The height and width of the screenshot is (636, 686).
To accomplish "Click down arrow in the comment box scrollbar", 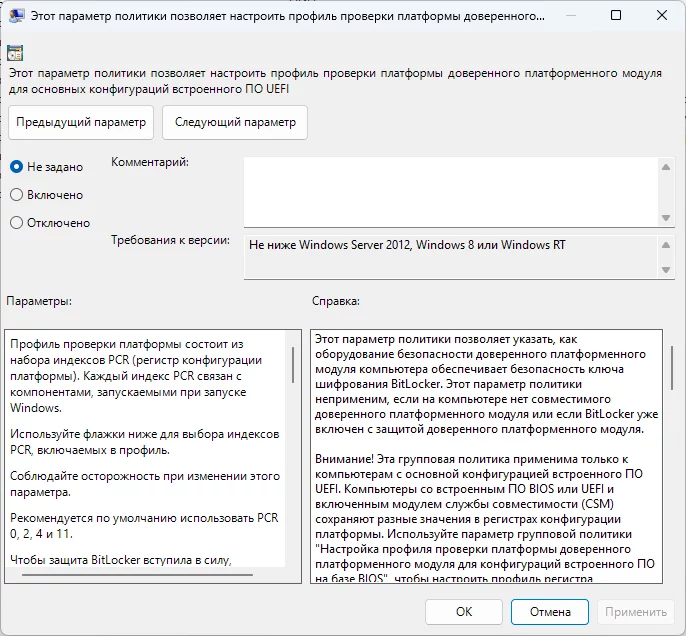I will pos(665,216).
